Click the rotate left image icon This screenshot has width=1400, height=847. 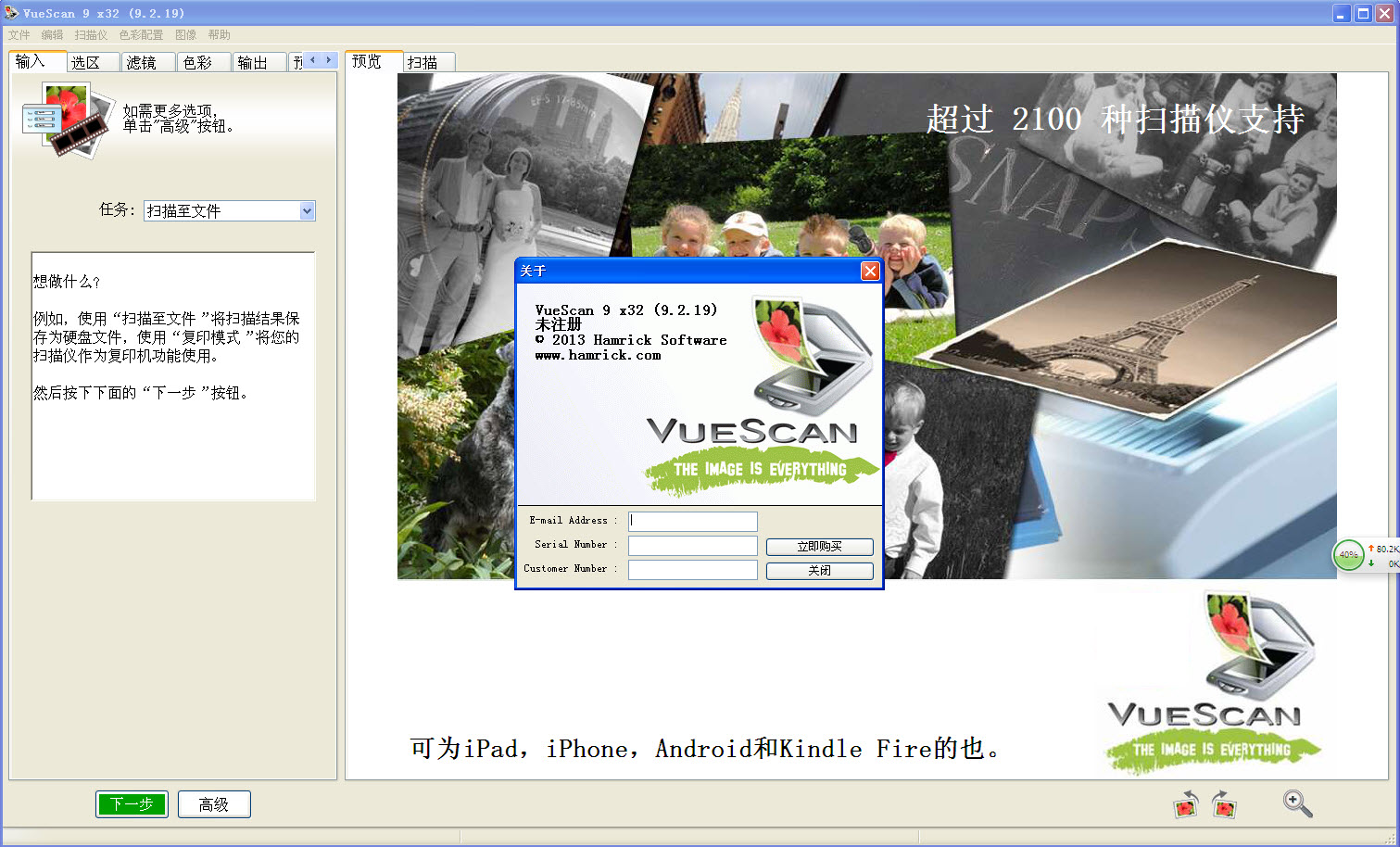[x=1186, y=803]
